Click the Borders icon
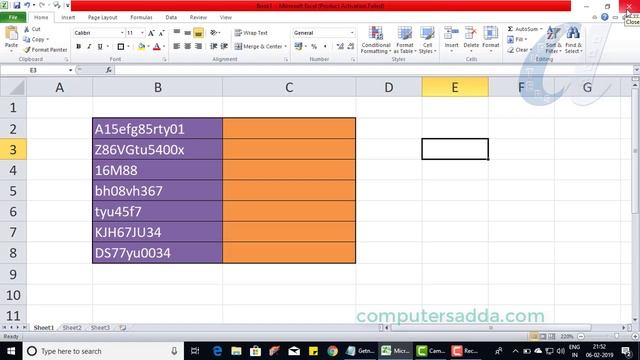The image size is (640, 360). coord(121,47)
